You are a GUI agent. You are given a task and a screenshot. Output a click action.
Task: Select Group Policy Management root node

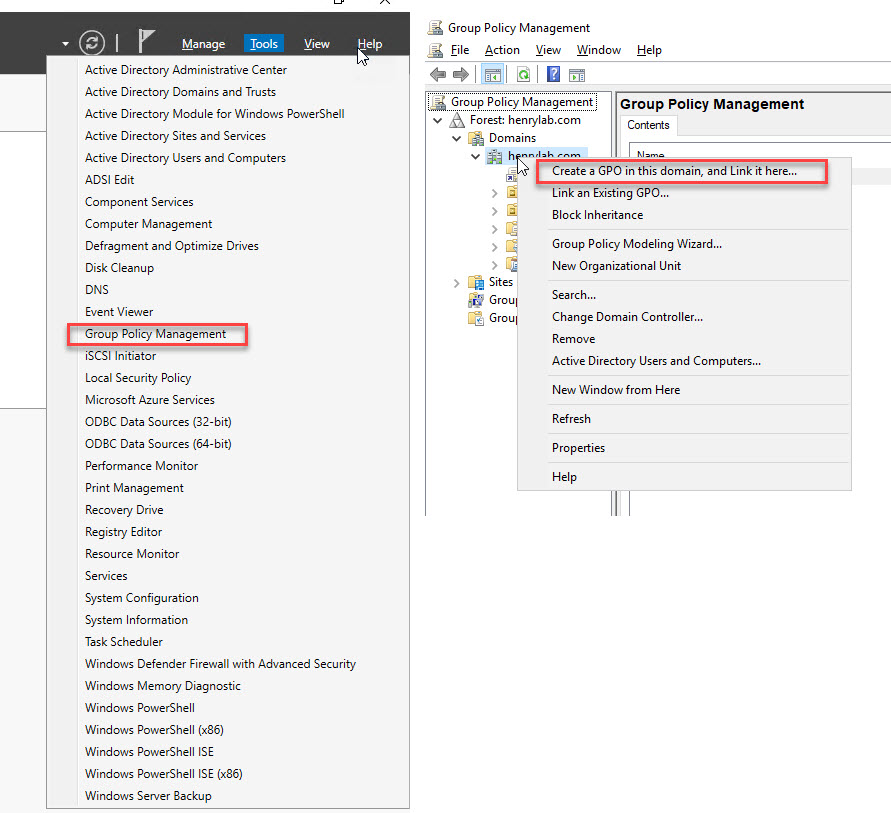click(x=521, y=102)
